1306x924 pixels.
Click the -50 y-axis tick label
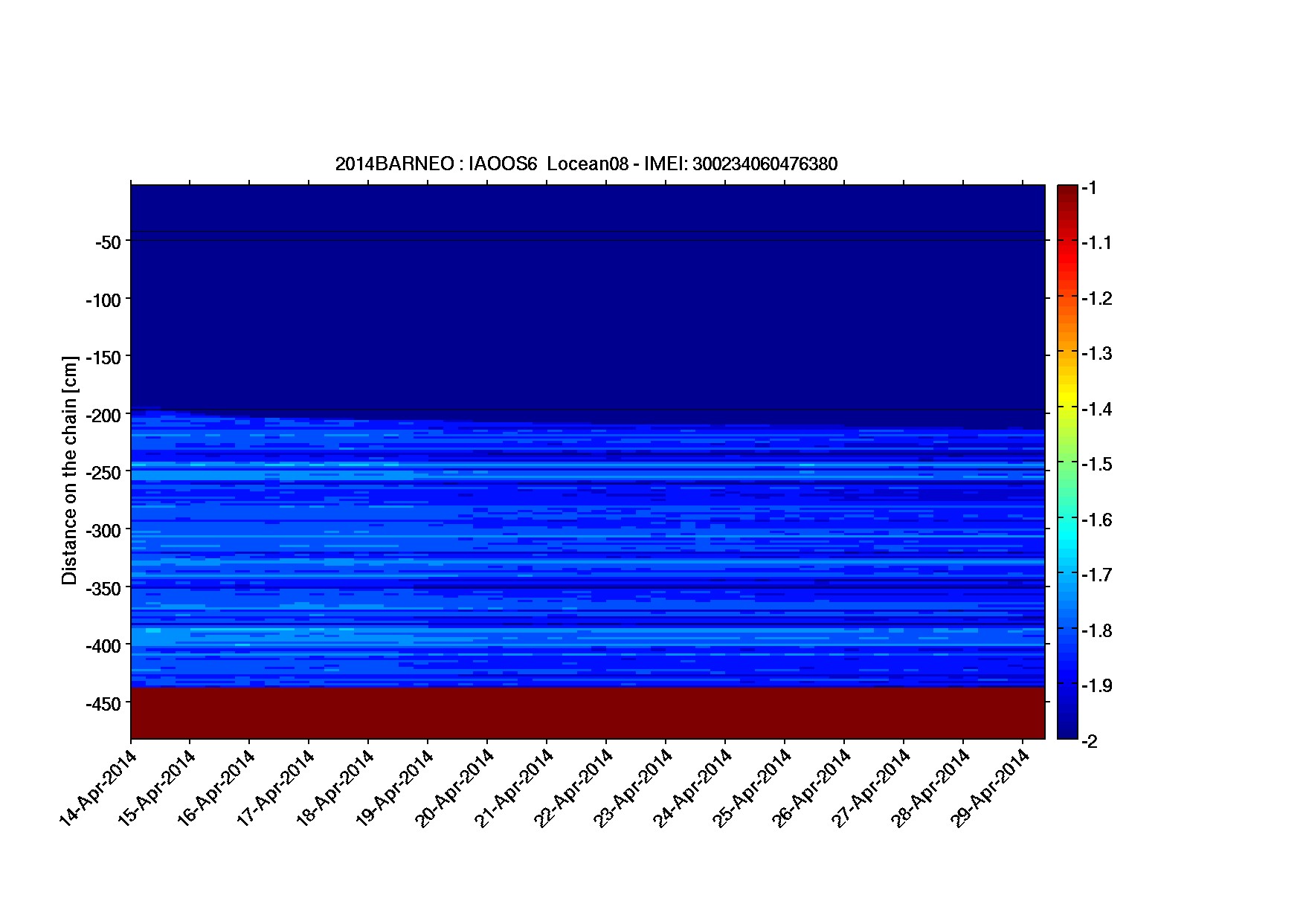click(x=107, y=242)
